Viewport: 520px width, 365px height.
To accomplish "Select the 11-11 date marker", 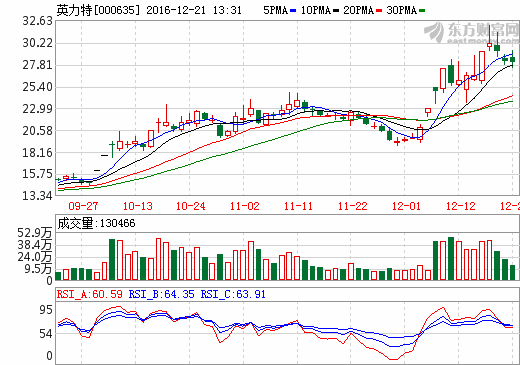I will coord(298,206).
